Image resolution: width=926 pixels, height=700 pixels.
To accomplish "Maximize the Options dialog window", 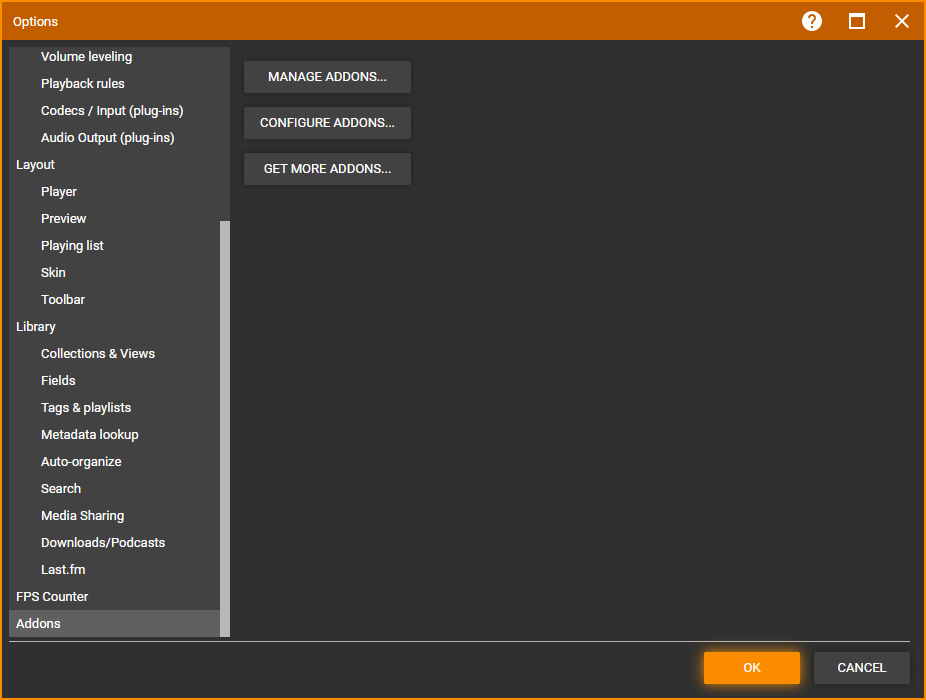I will click(857, 21).
